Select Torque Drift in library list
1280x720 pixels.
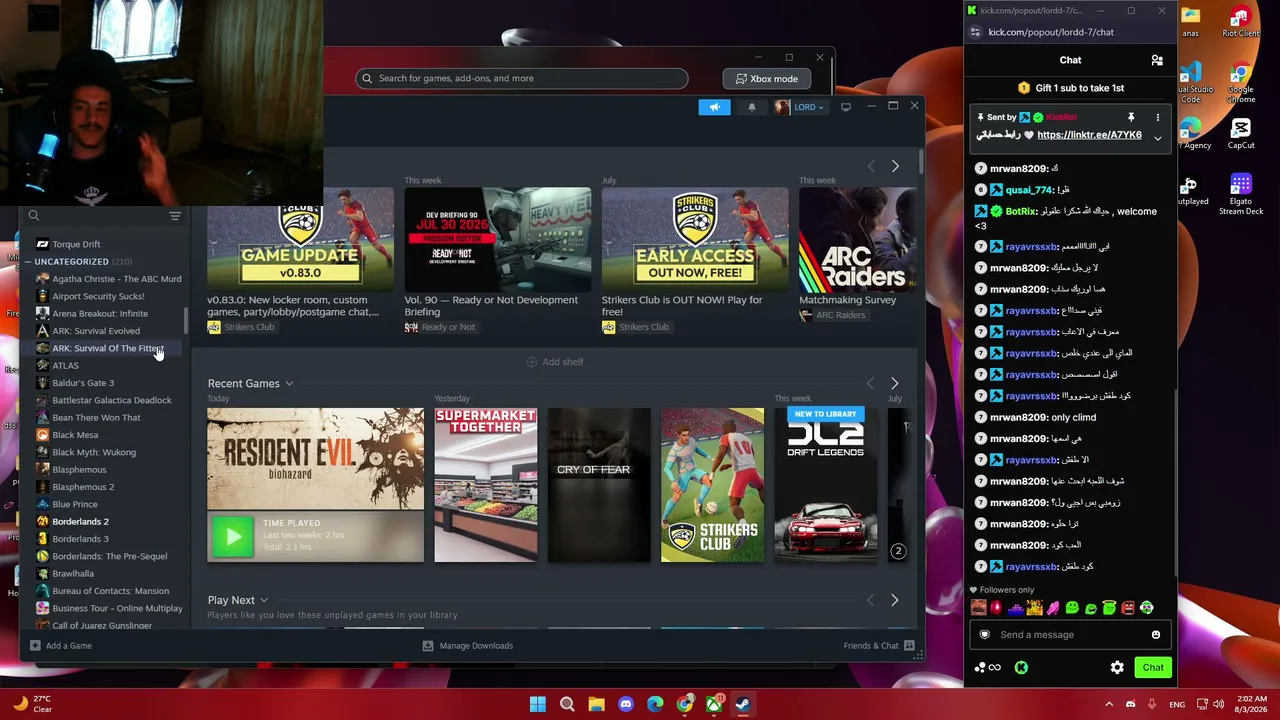[x=76, y=244]
